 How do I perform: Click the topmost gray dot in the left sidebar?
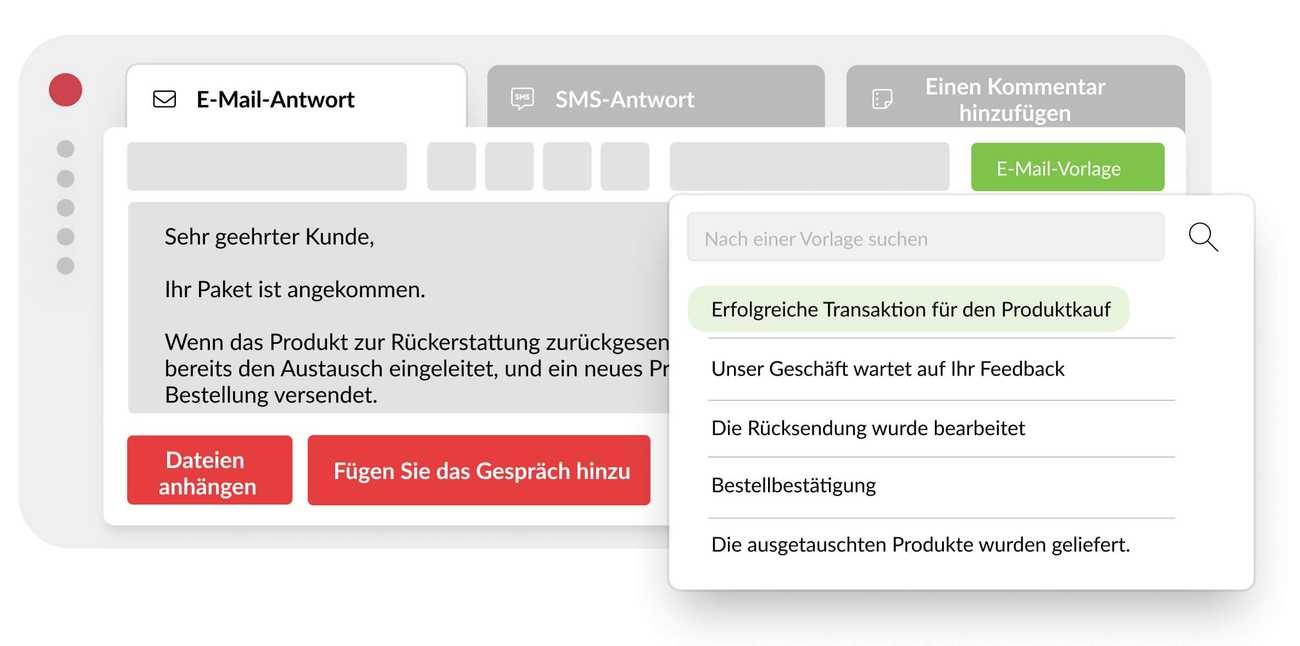point(65,148)
